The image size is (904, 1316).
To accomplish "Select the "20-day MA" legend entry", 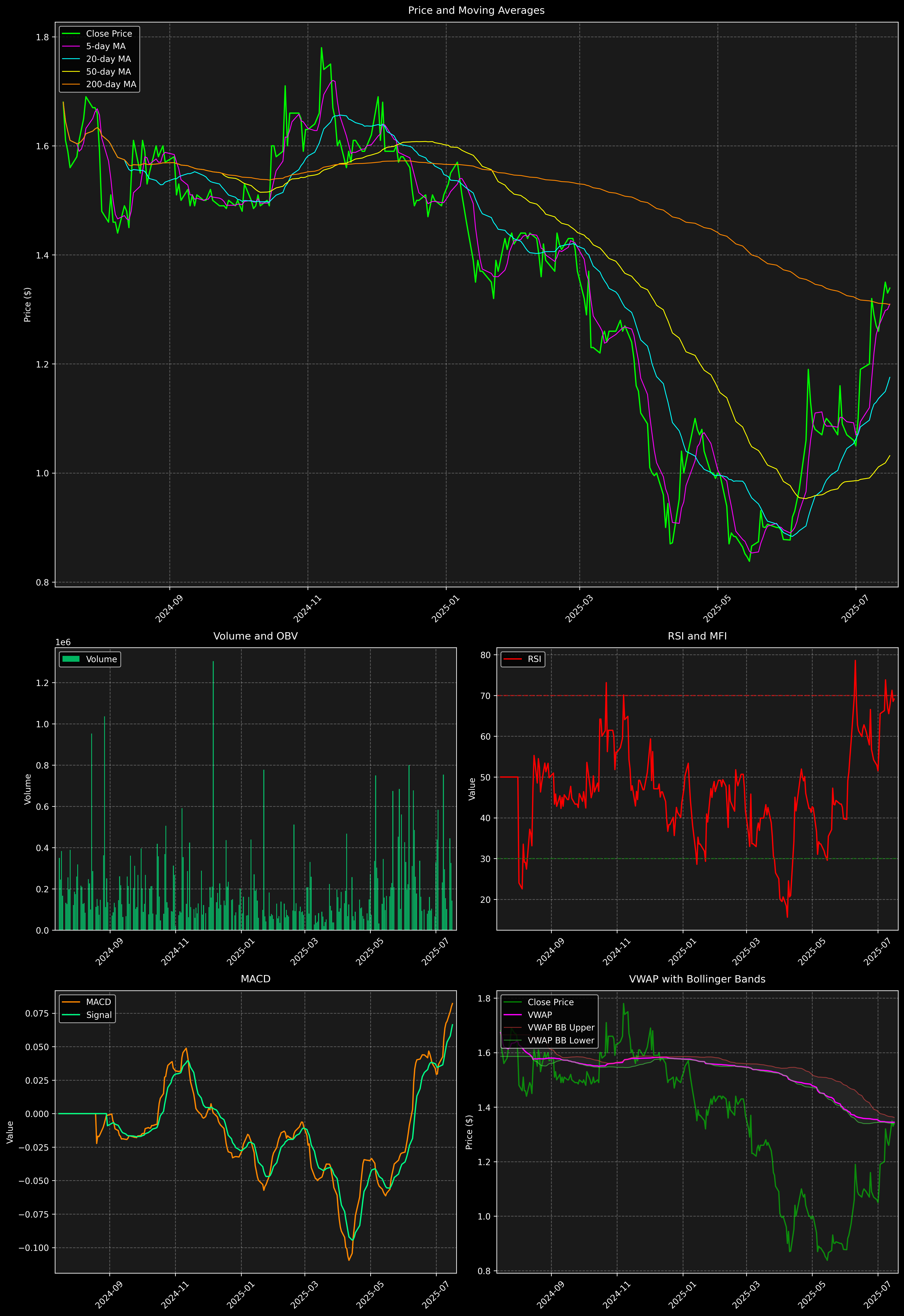I will [x=108, y=59].
